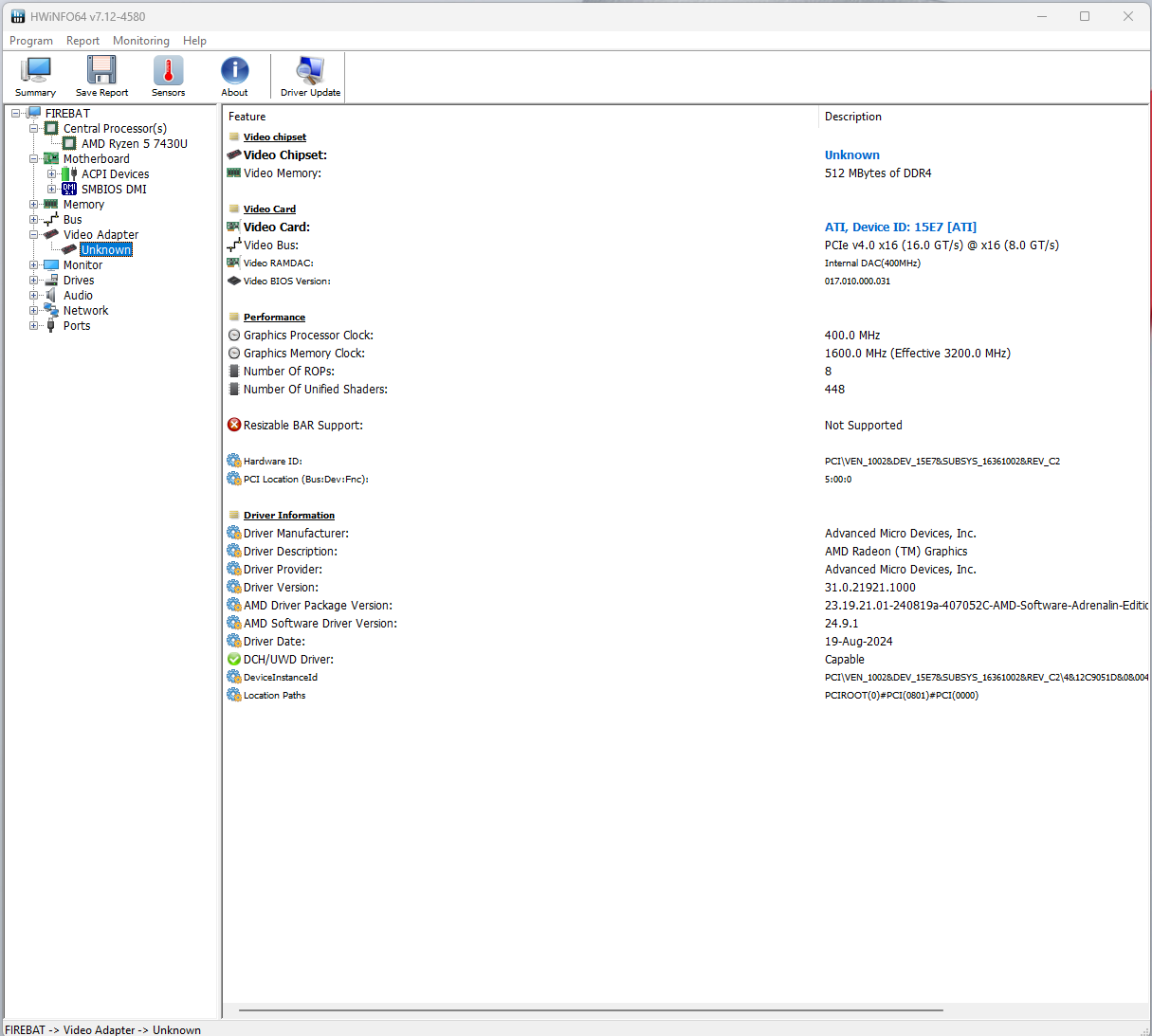Select the Network tree item

[85, 311]
